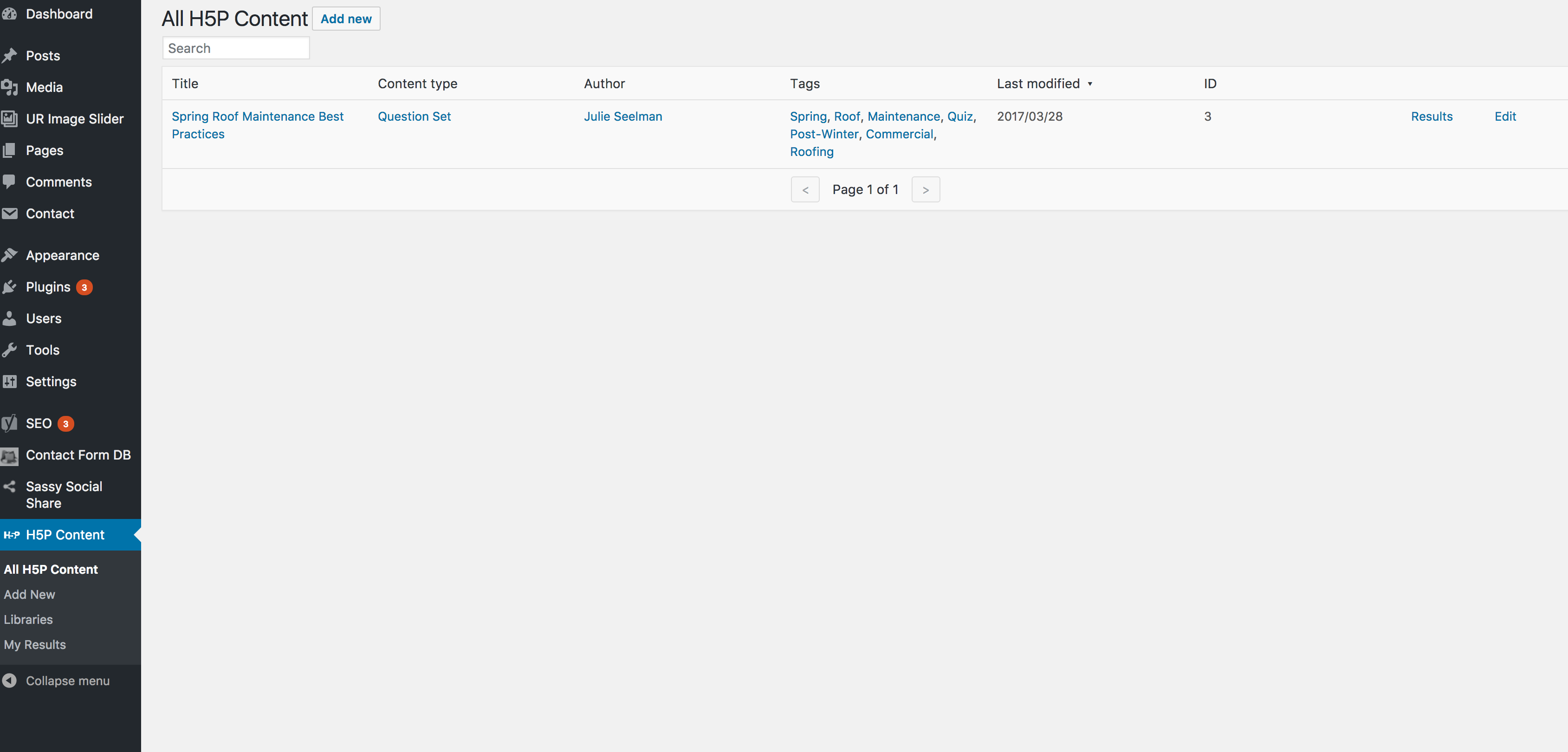Click the Yoast SEO icon
1568x752 pixels.
click(x=9, y=423)
